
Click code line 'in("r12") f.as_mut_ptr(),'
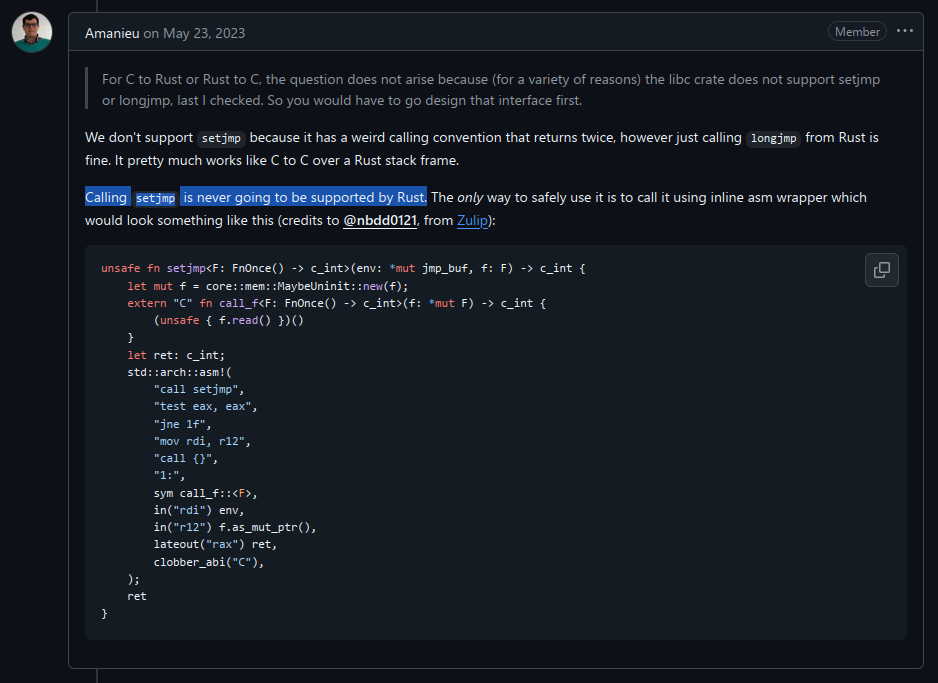[x=234, y=528]
